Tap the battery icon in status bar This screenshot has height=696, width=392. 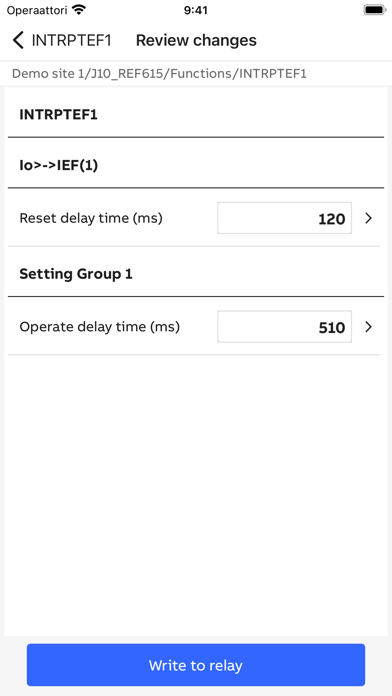[x=375, y=10]
